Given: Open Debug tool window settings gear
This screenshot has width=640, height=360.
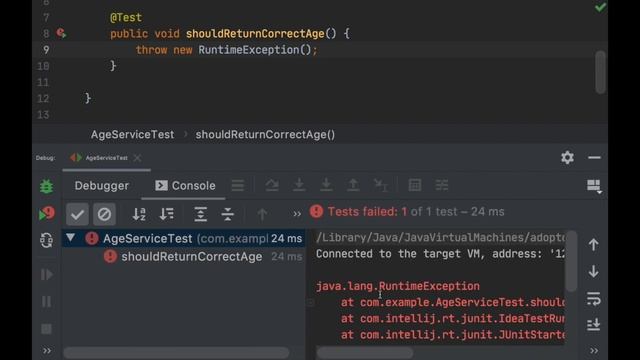Looking at the screenshot, I should [567, 158].
